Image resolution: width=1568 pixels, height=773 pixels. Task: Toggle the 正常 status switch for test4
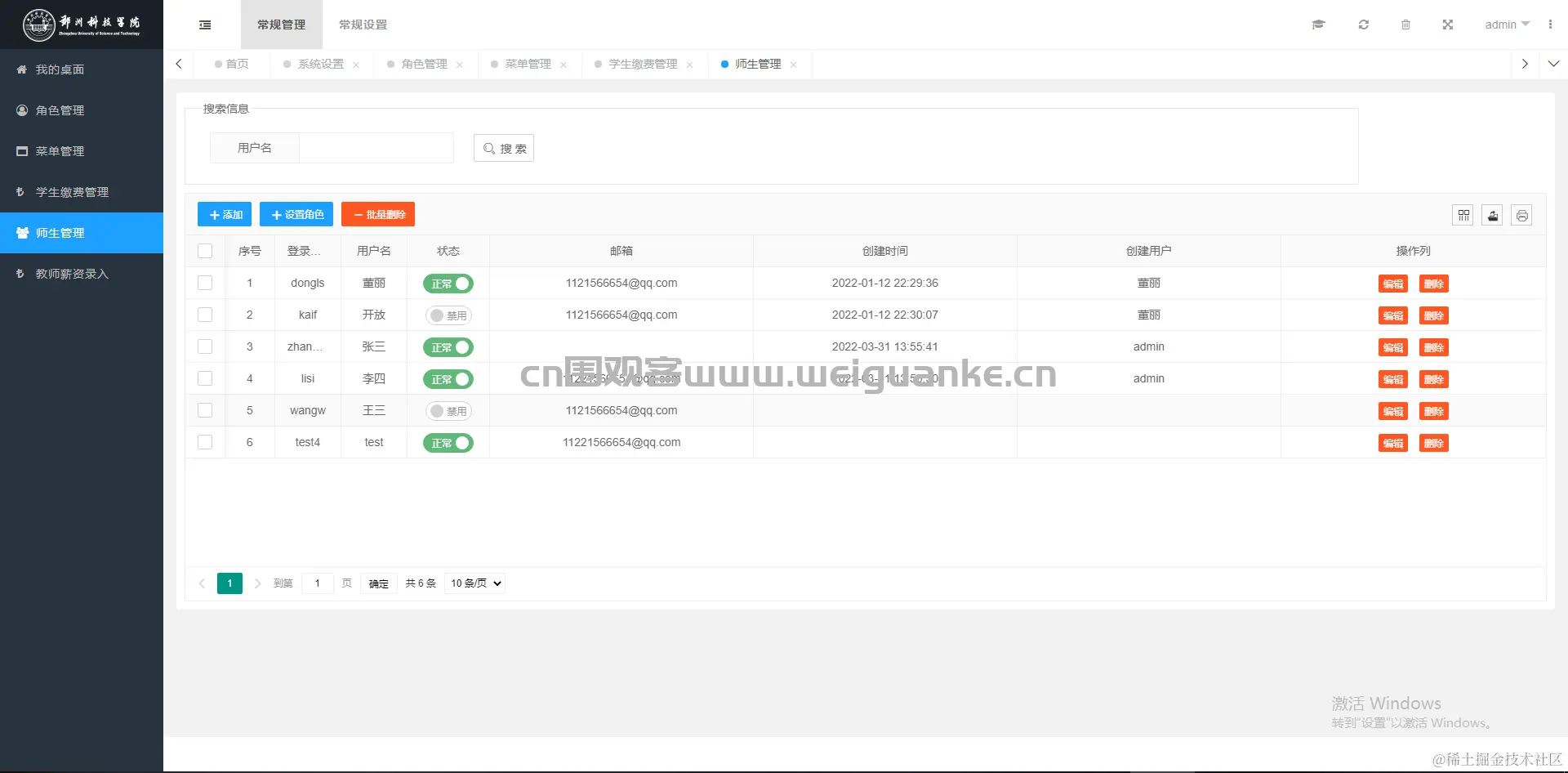(x=448, y=443)
